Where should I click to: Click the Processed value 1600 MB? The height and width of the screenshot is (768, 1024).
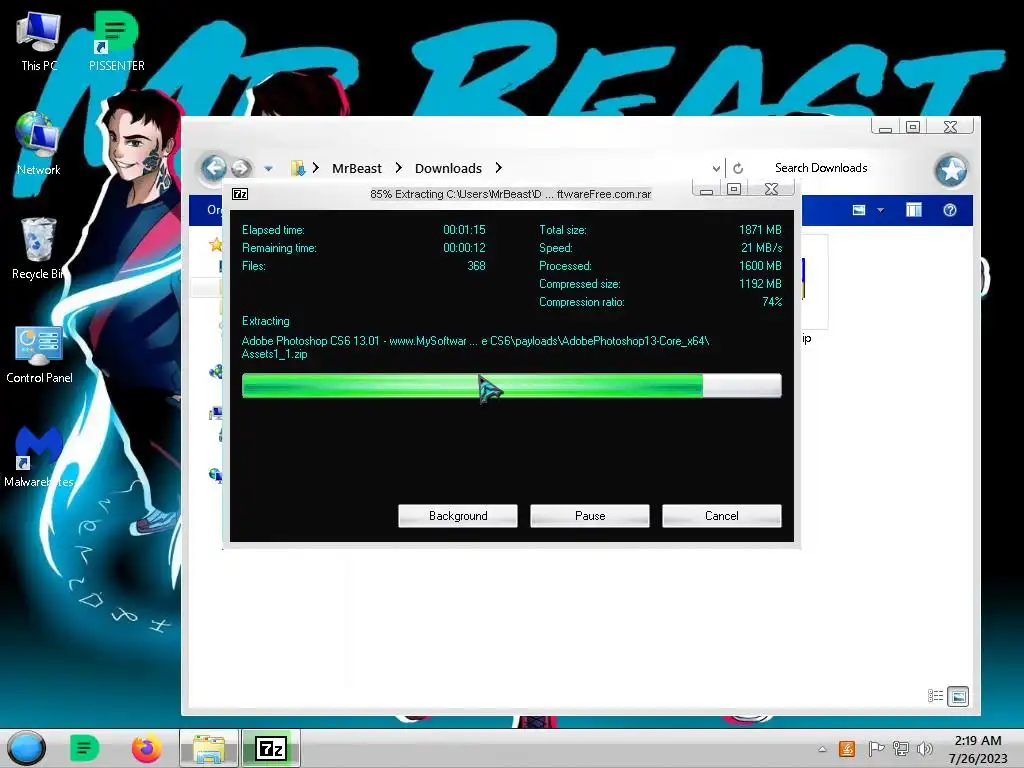tap(760, 266)
